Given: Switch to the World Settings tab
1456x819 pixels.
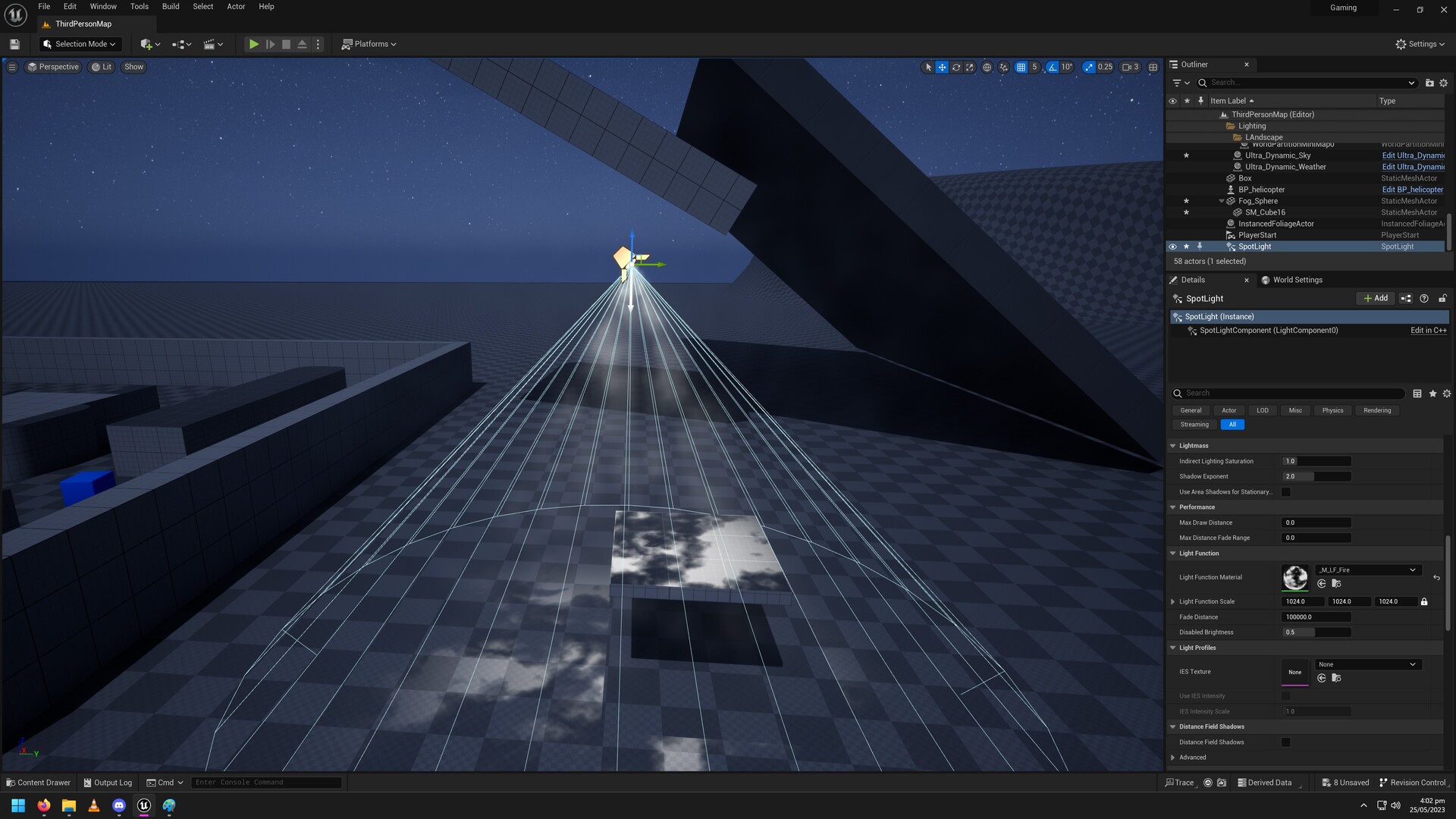Looking at the screenshot, I should point(1298,280).
